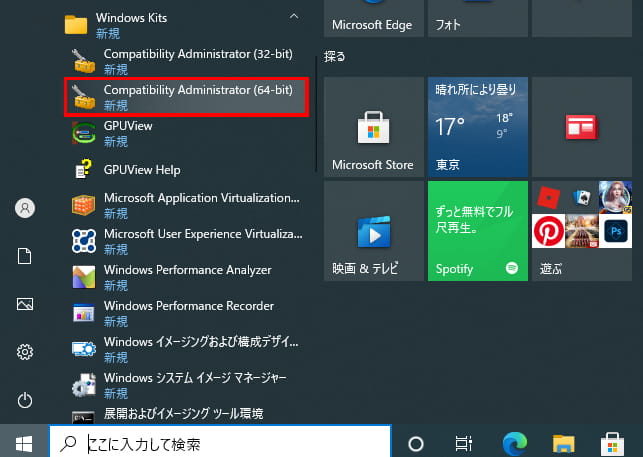Open Microsoft Application Virtualization icon
The width and height of the screenshot is (643, 457).
(x=83, y=205)
